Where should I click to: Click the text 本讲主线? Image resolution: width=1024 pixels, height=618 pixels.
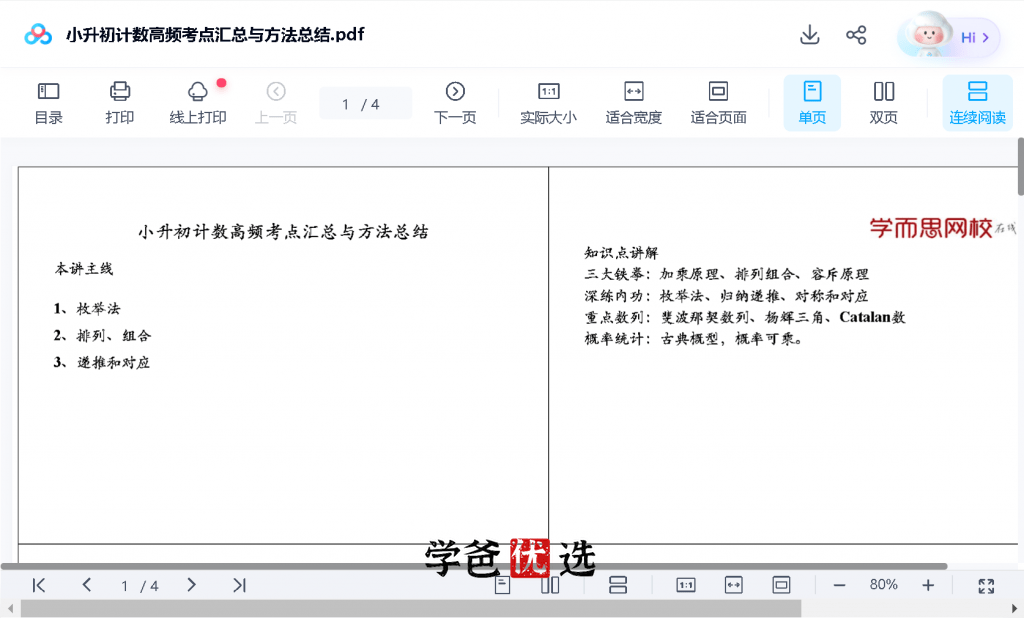84,268
